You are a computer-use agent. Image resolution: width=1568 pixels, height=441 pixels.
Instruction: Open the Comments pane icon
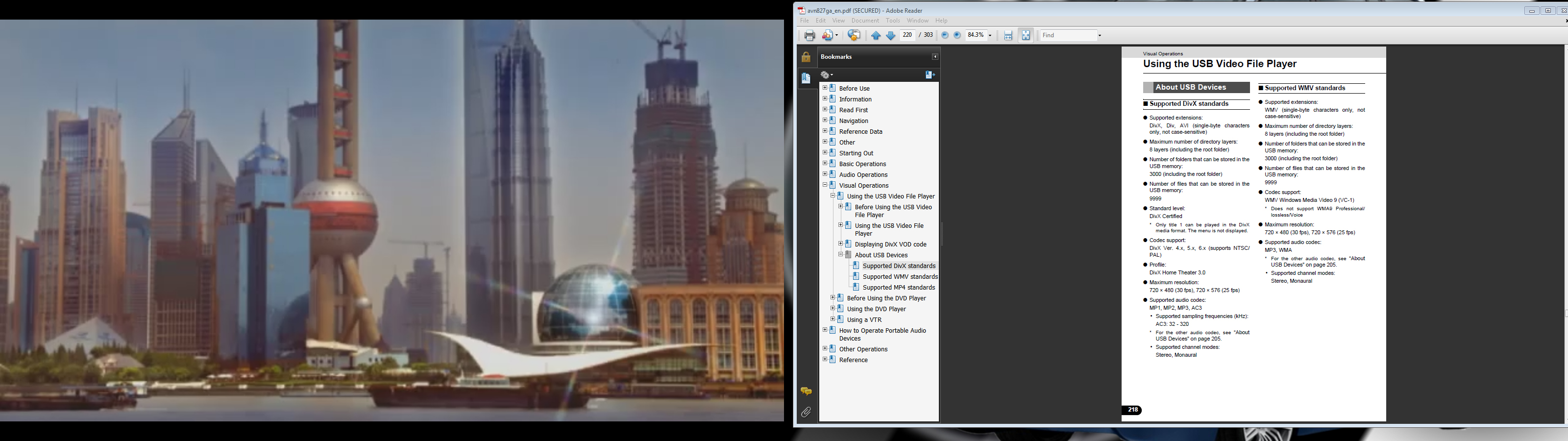[806, 391]
